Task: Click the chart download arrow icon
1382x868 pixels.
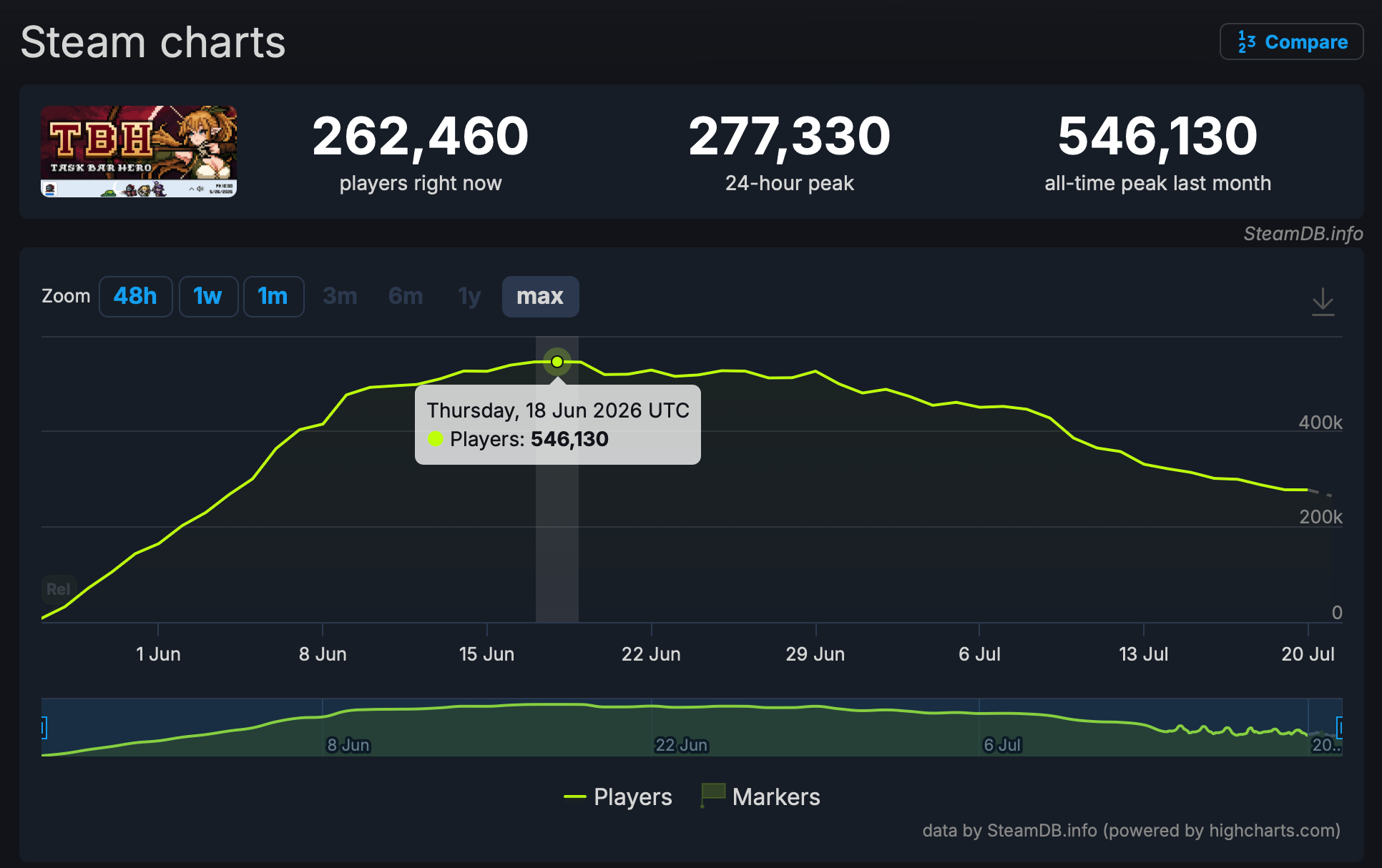Action: [1323, 302]
